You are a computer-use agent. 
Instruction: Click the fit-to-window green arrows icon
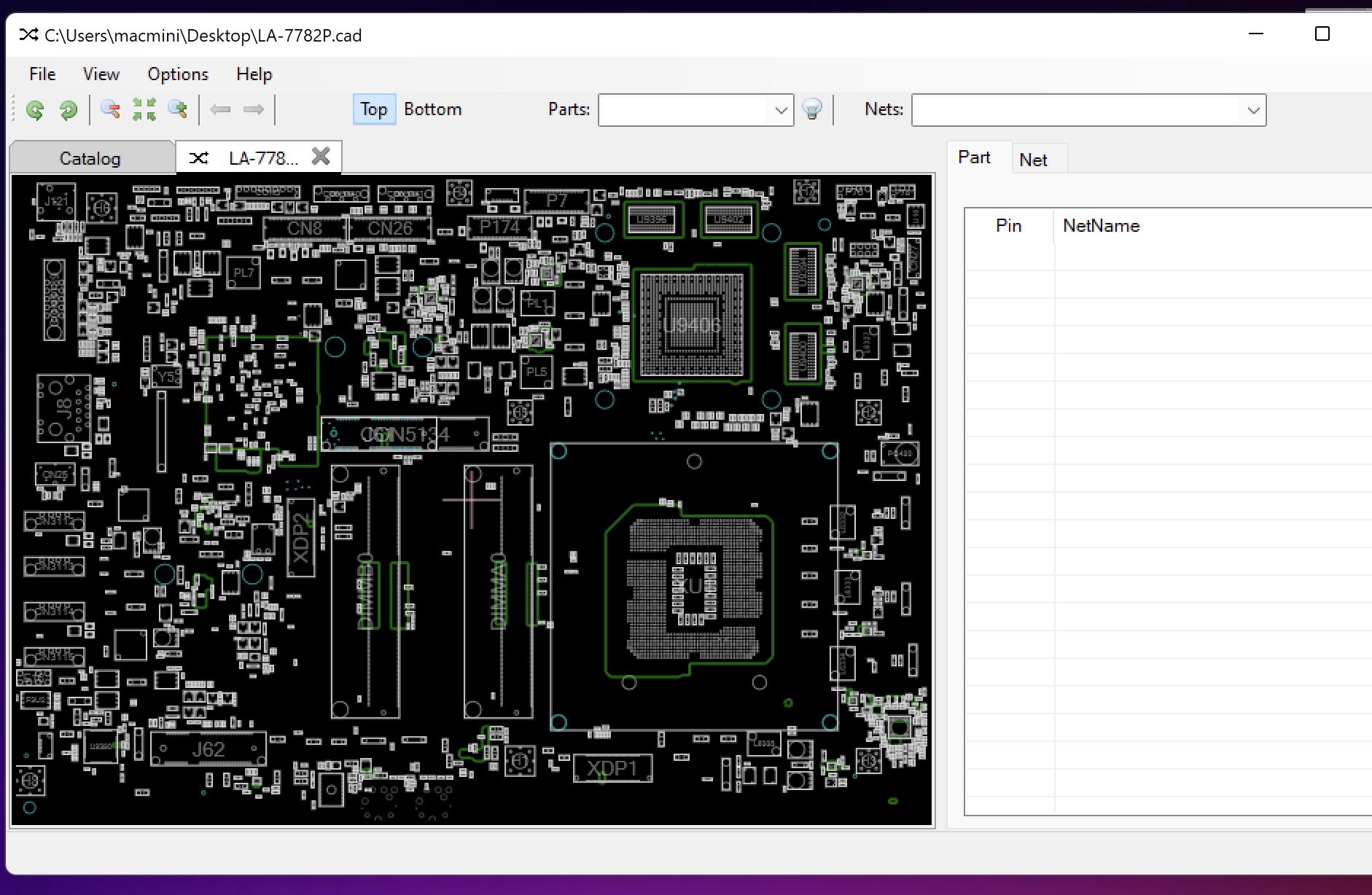(x=144, y=109)
